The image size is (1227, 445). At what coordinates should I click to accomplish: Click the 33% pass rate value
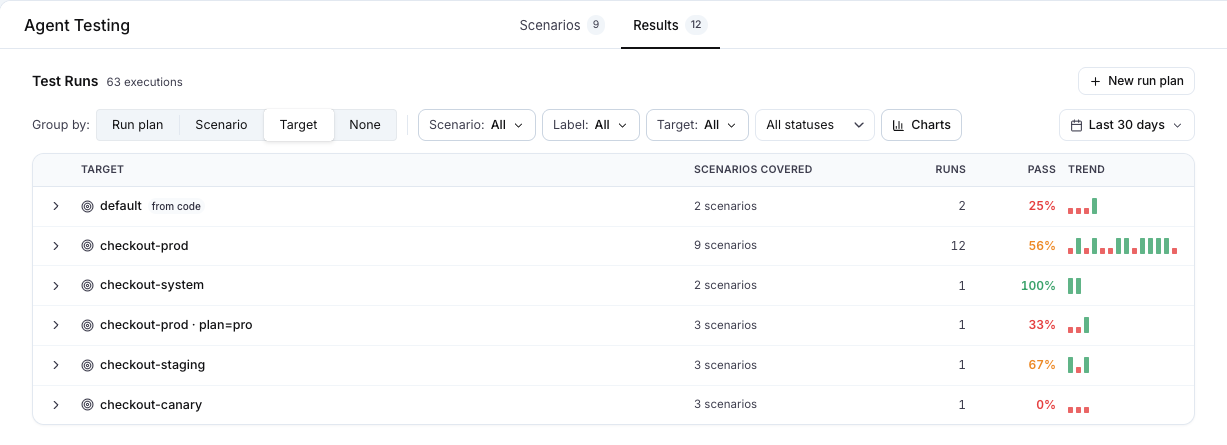click(x=1042, y=325)
